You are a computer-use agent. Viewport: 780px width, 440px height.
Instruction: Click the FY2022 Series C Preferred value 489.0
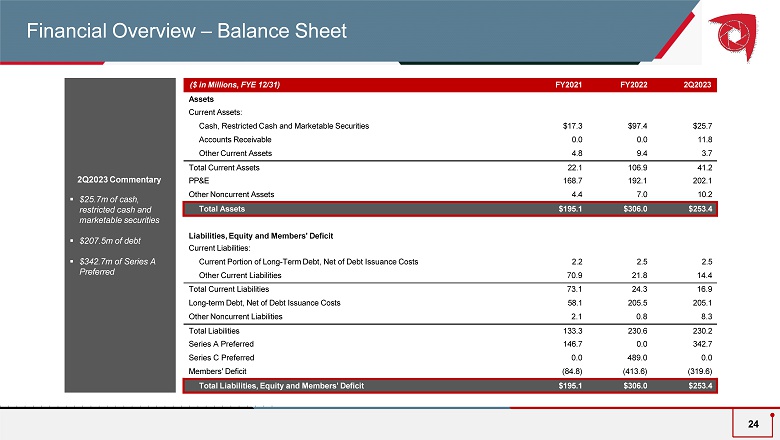tap(635, 357)
